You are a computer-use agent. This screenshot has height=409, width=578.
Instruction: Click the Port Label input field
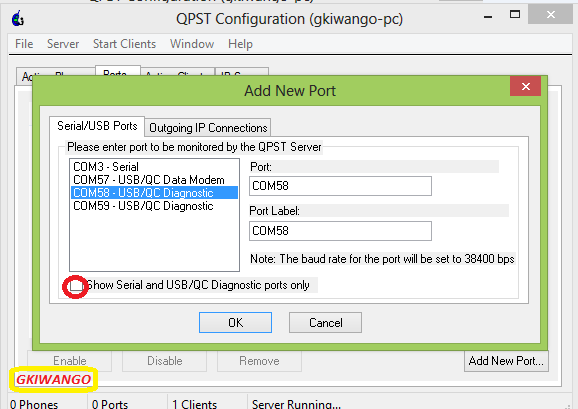tap(340, 231)
